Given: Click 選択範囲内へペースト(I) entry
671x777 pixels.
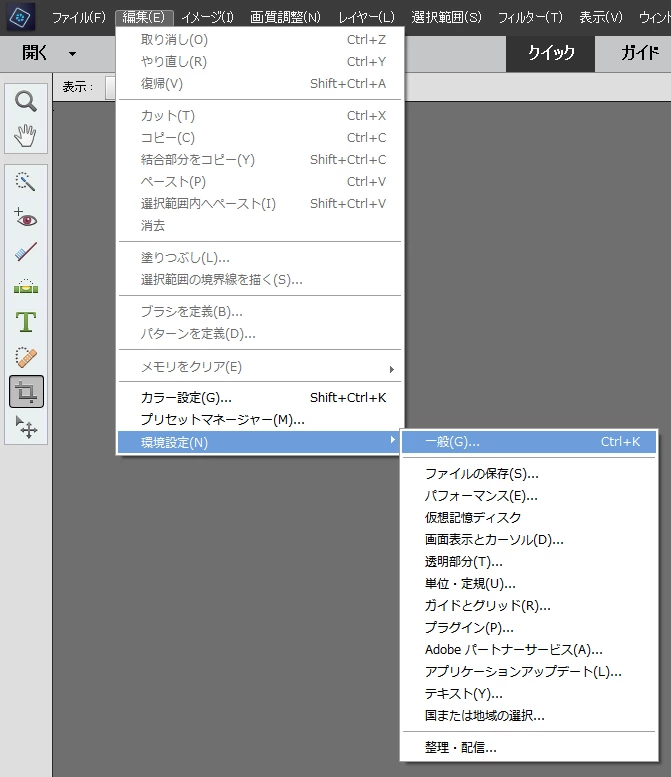Looking at the screenshot, I should point(260,204).
